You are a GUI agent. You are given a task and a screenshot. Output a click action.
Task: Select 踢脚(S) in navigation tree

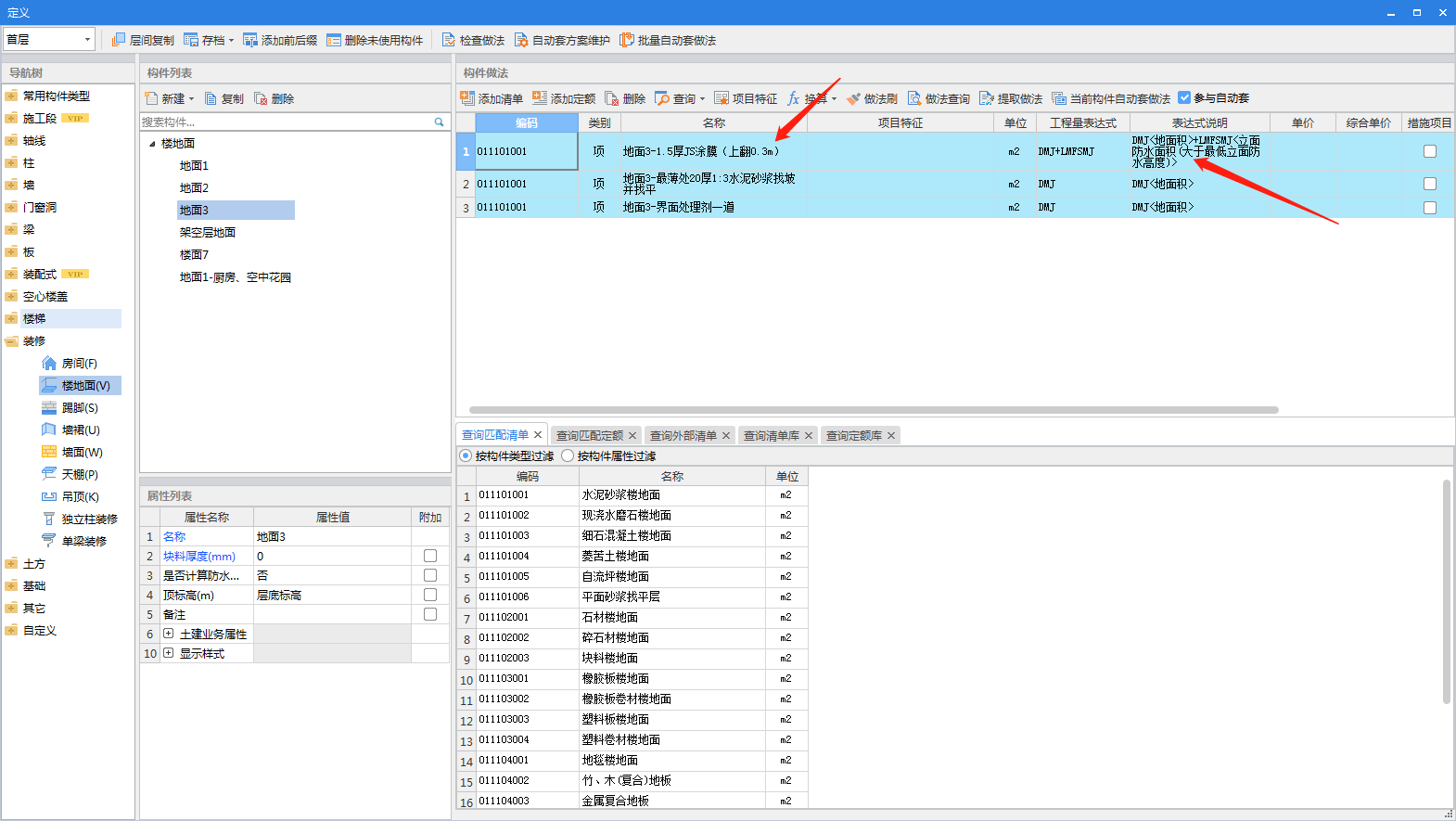[x=80, y=407]
